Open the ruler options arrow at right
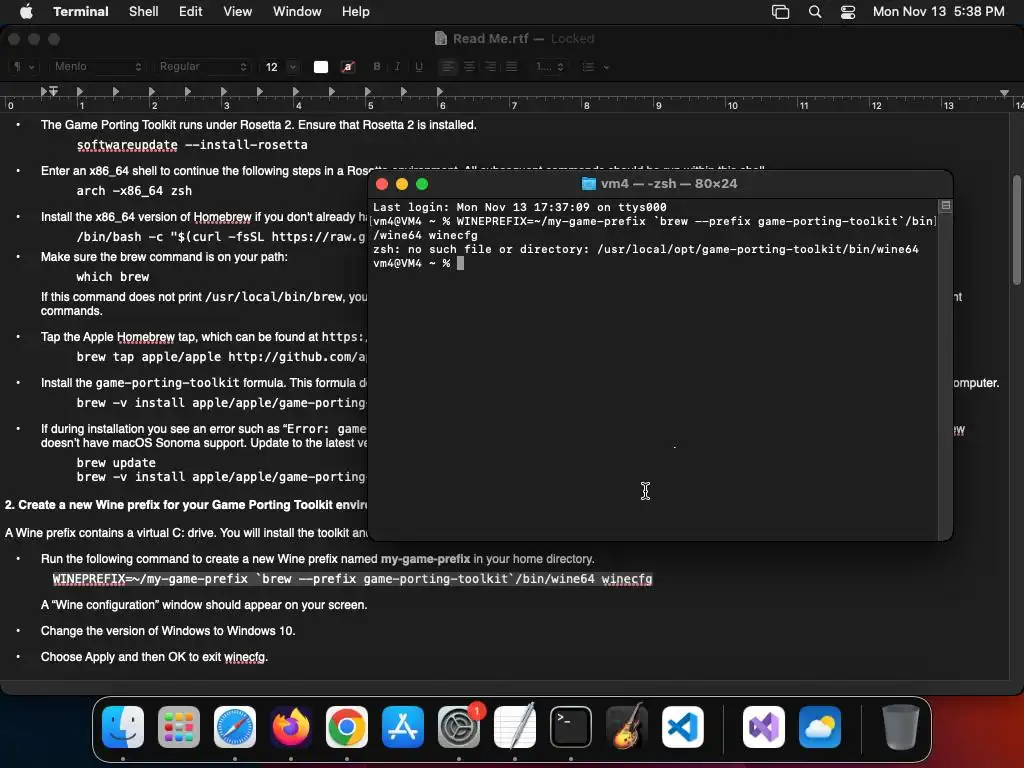The width and height of the screenshot is (1024, 768). tap(1004, 93)
